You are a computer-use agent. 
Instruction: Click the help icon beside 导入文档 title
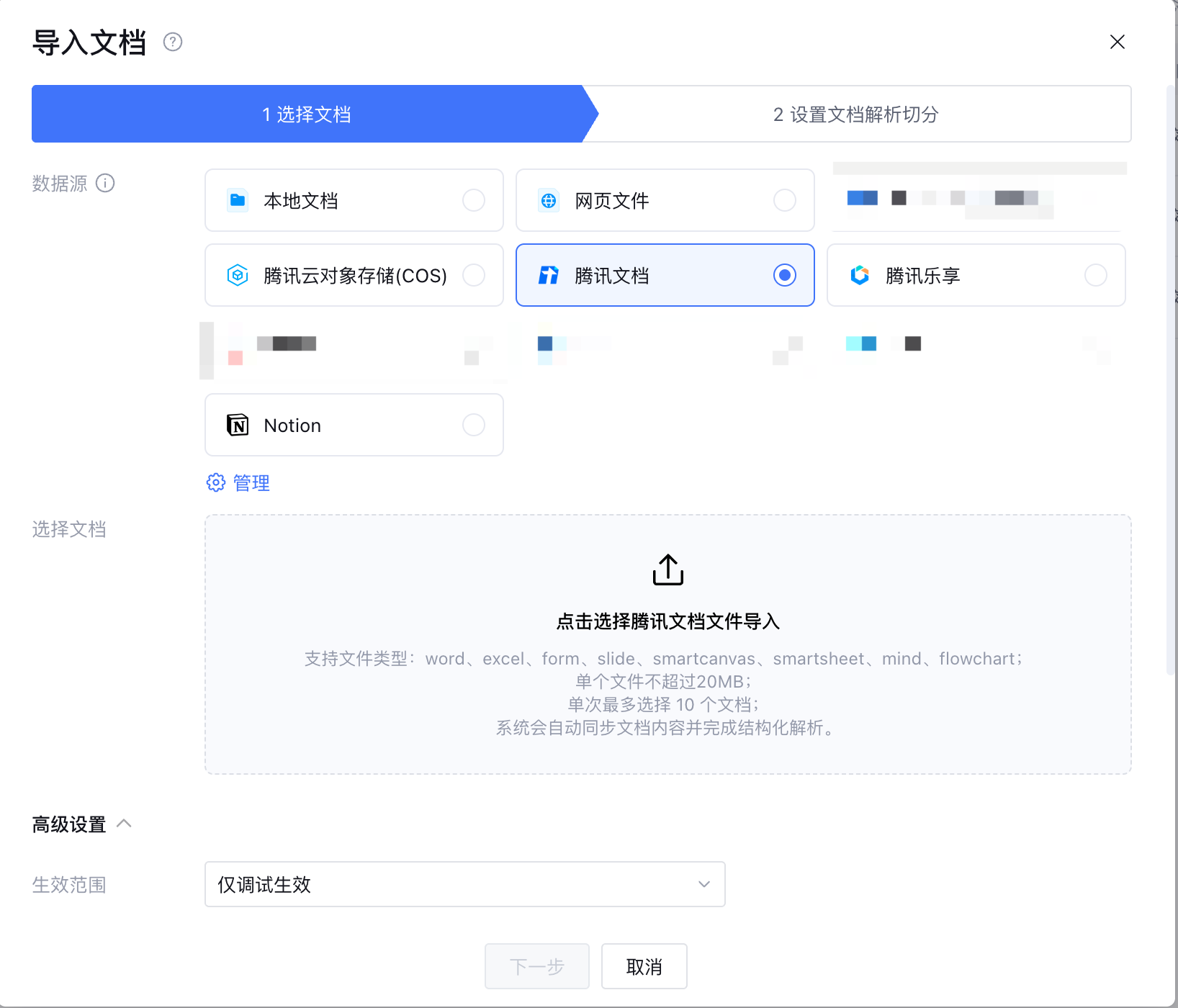click(x=173, y=42)
